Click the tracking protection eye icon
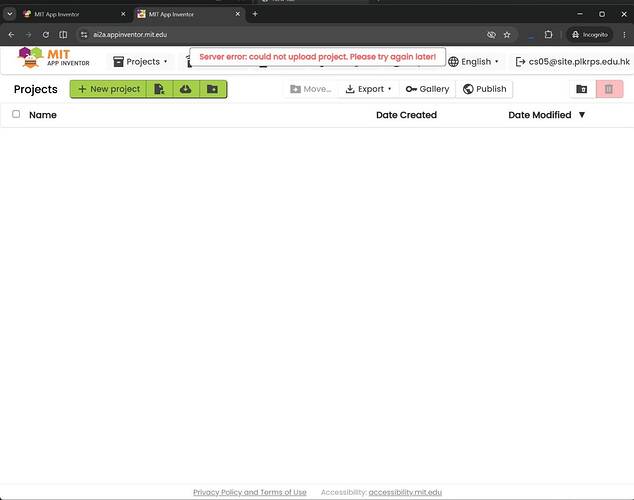Image resolution: width=634 pixels, height=500 pixels. point(491,35)
